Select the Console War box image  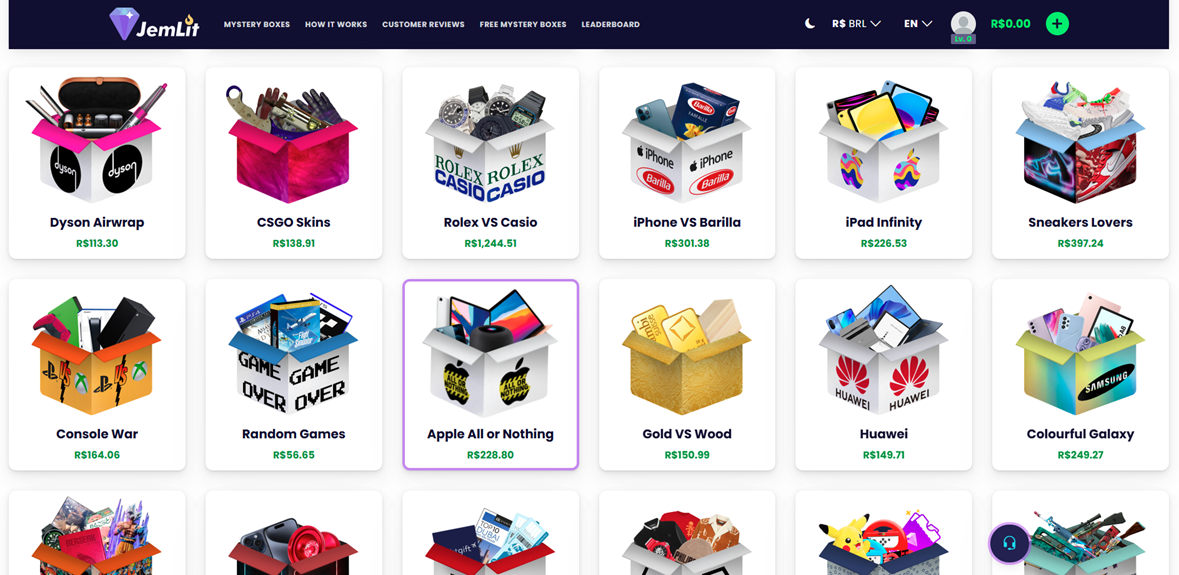97,354
